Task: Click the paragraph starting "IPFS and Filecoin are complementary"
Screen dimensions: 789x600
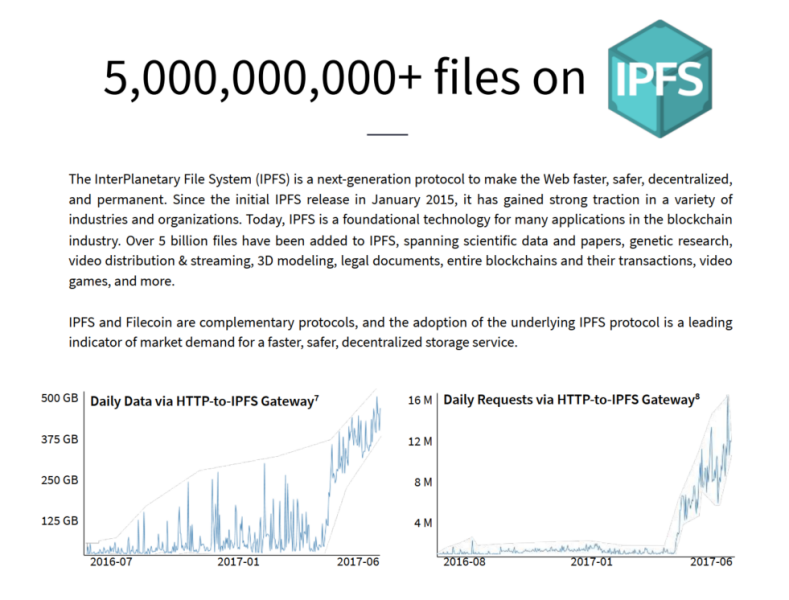Action: (x=401, y=332)
